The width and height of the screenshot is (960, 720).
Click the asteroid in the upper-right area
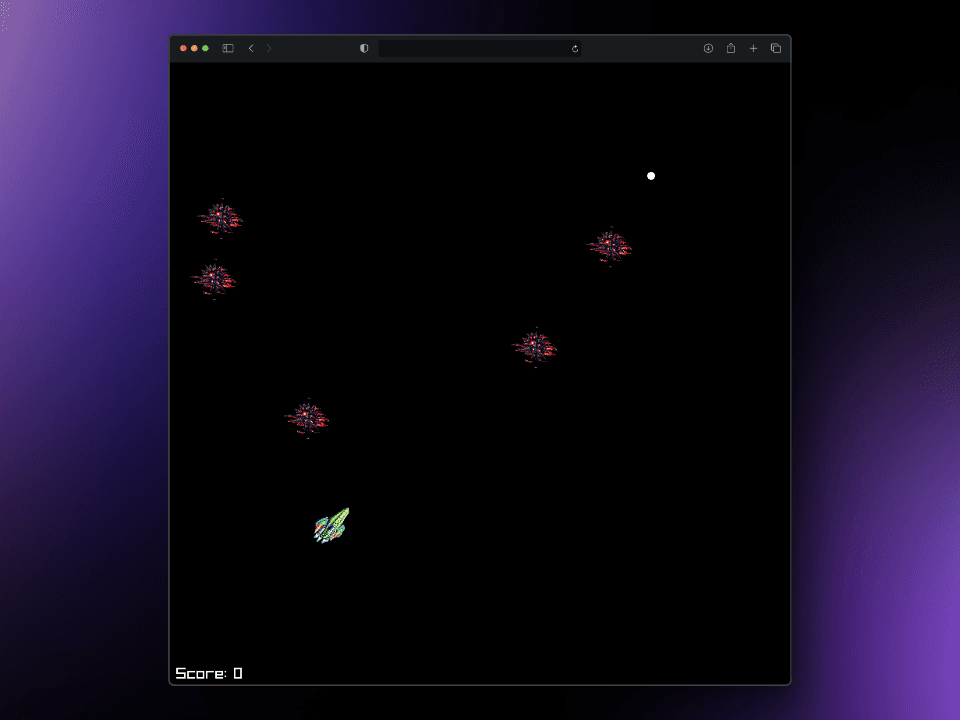611,244
